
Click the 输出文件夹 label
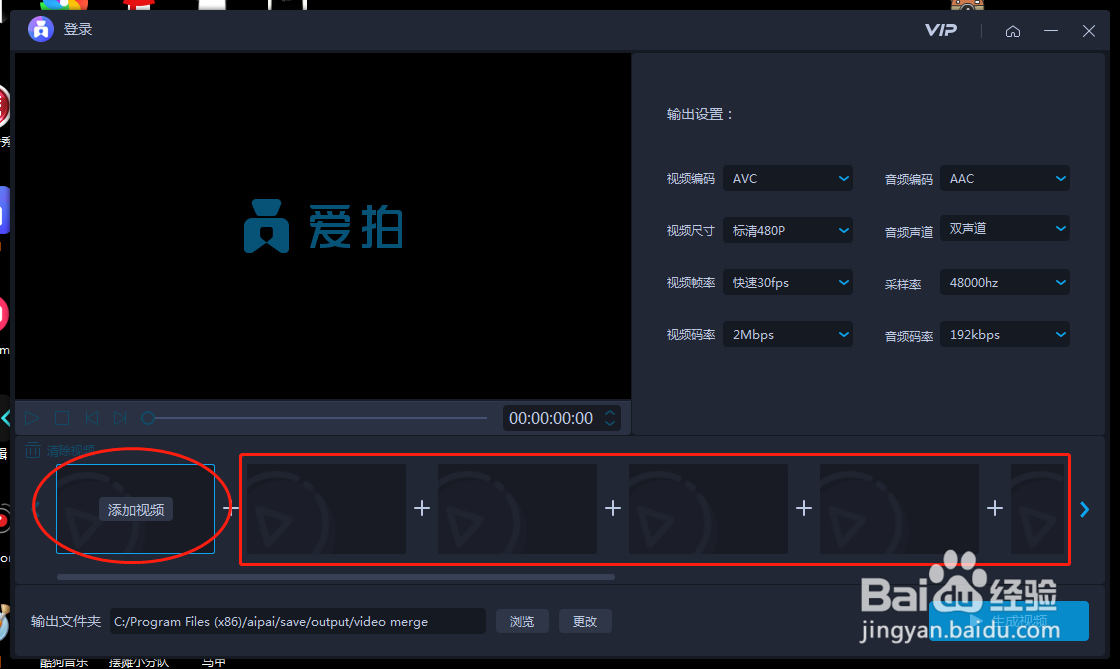66,621
